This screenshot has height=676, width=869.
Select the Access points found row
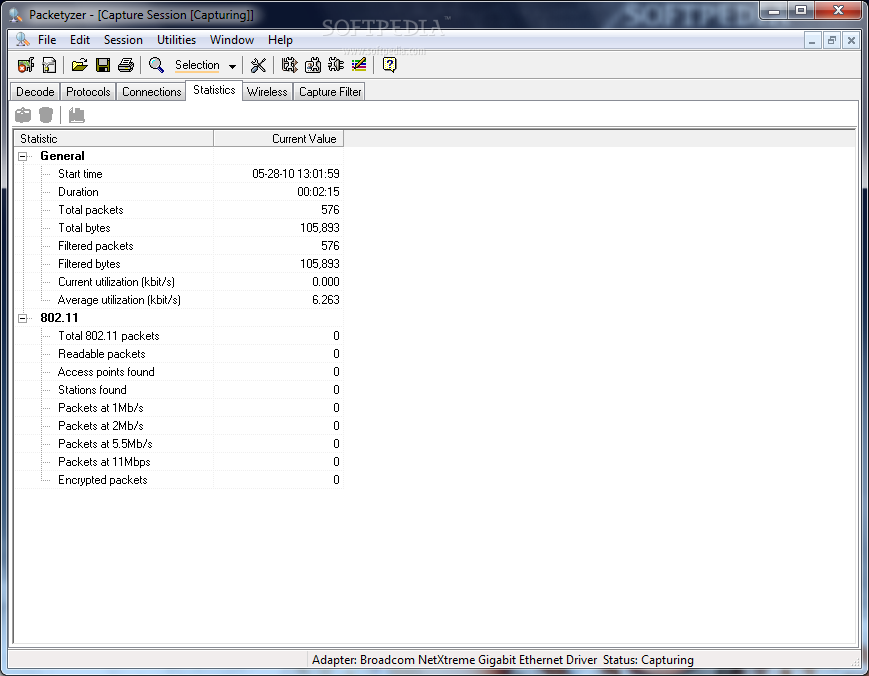pyautogui.click(x=178, y=372)
